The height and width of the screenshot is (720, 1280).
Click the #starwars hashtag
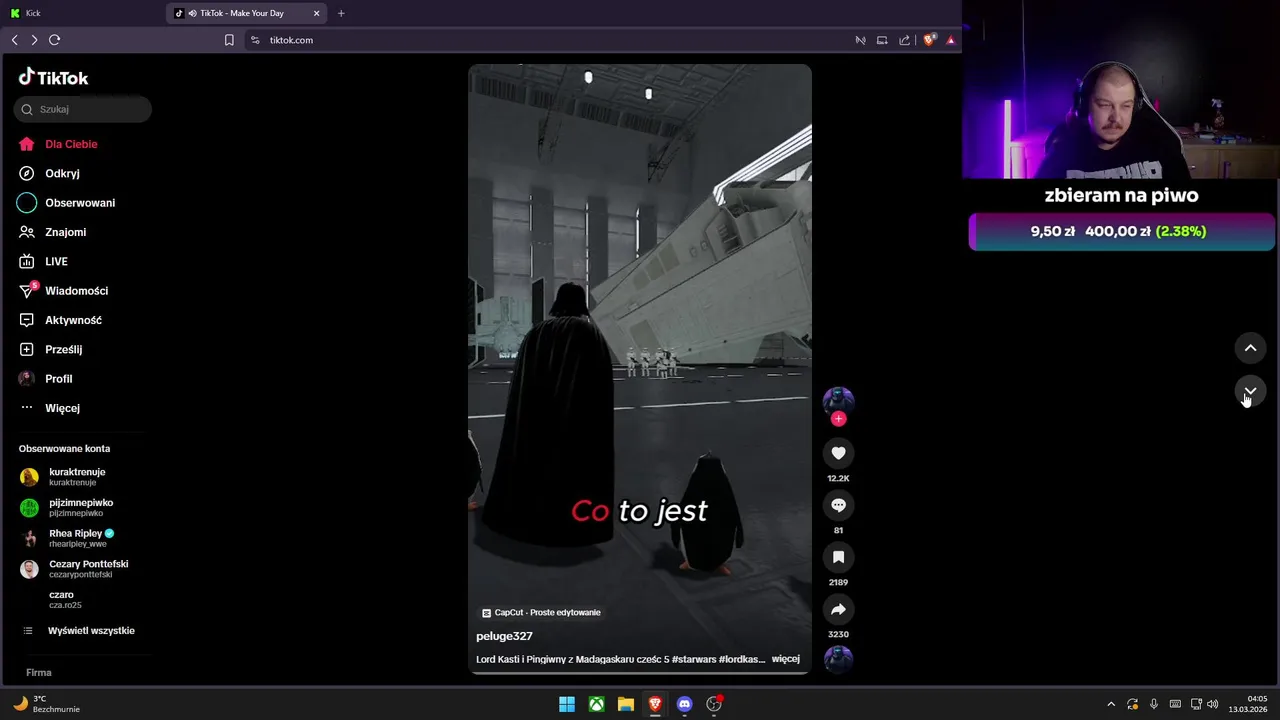[x=694, y=659]
